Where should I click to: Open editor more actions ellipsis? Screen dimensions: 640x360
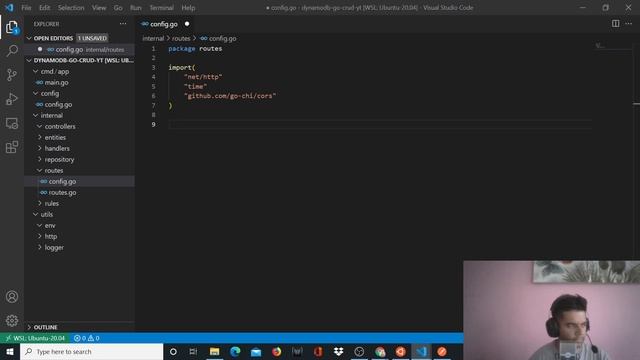(629, 24)
